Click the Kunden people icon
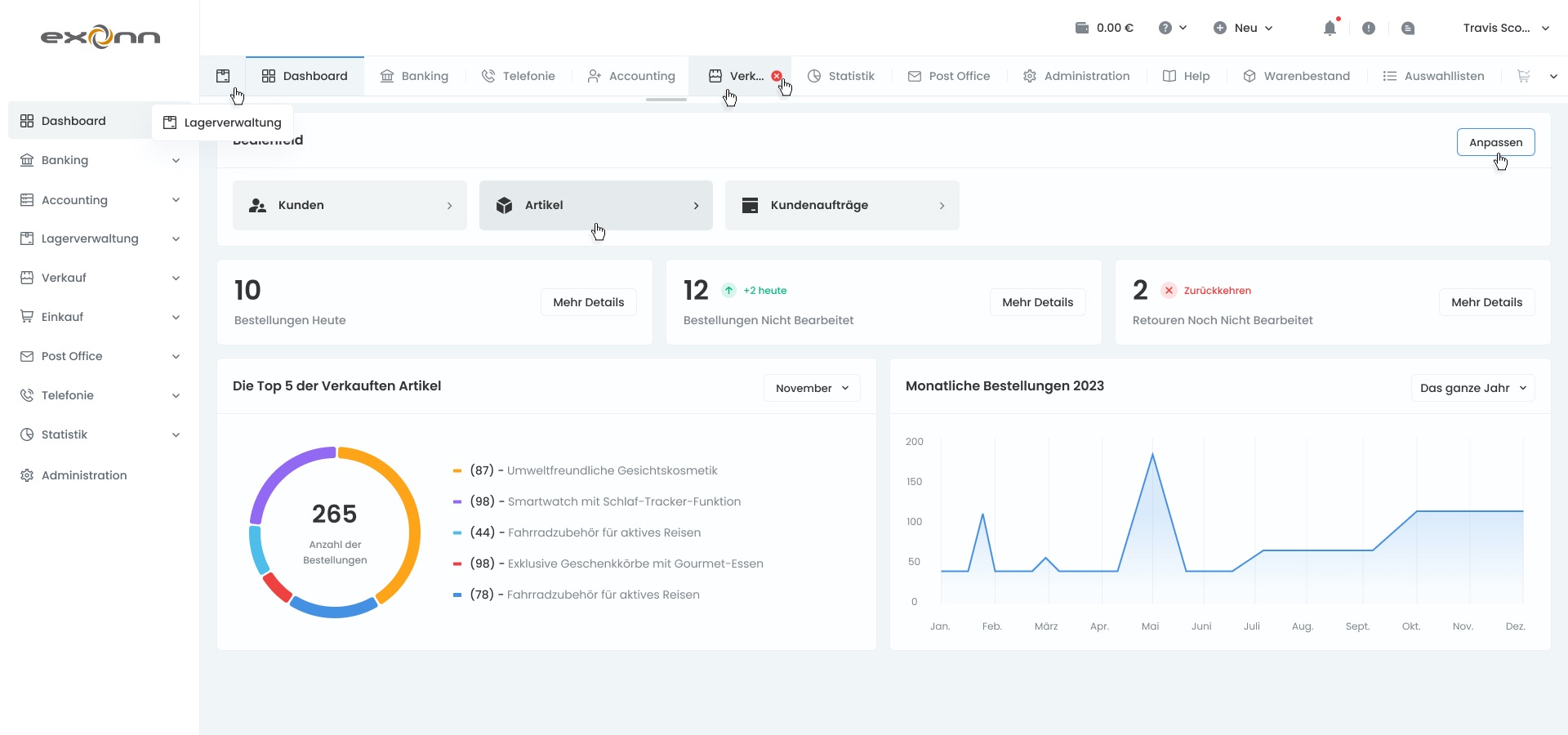The image size is (1568, 735). tap(258, 206)
